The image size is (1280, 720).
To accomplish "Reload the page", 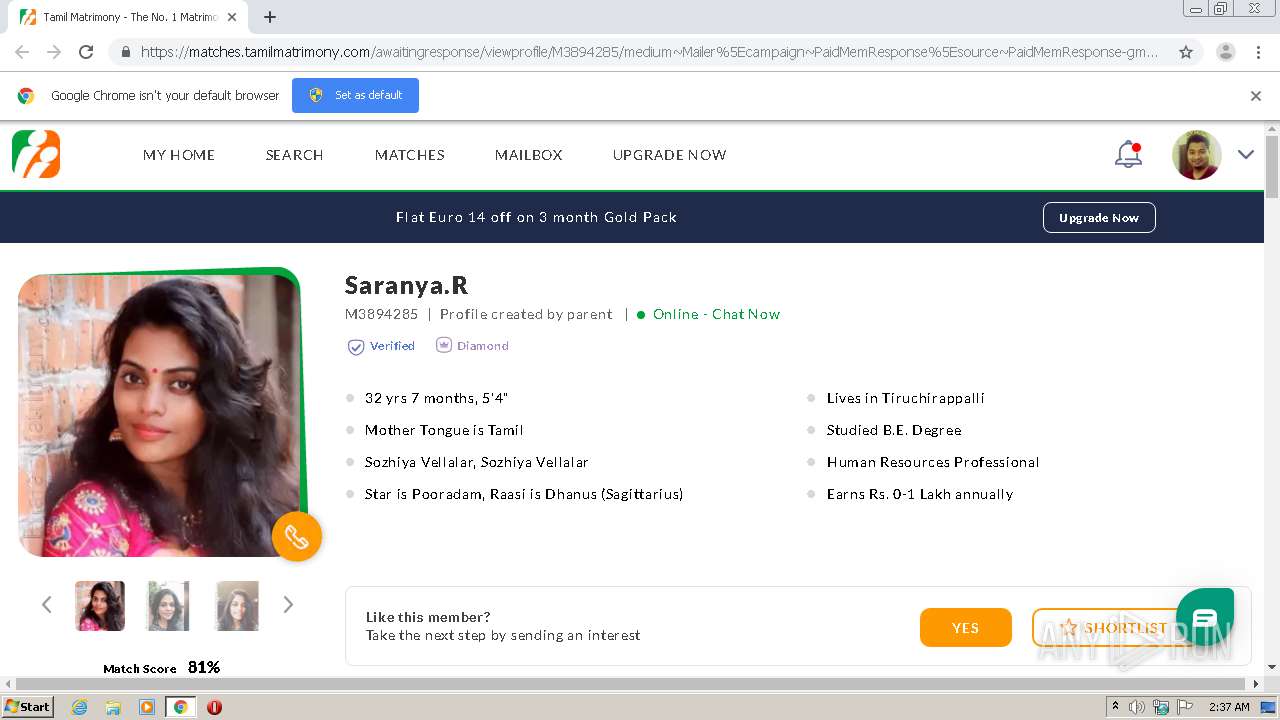I will coord(86,52).
